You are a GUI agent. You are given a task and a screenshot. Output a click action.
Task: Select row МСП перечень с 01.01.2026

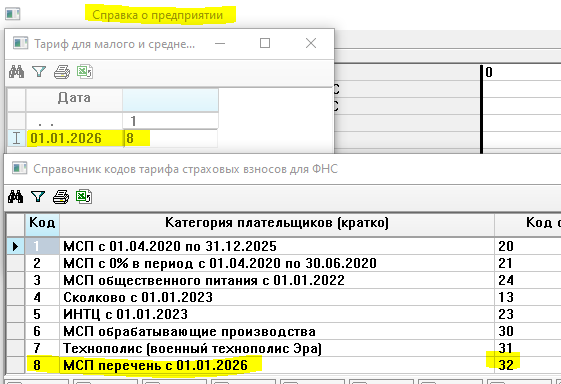point(283,365)
